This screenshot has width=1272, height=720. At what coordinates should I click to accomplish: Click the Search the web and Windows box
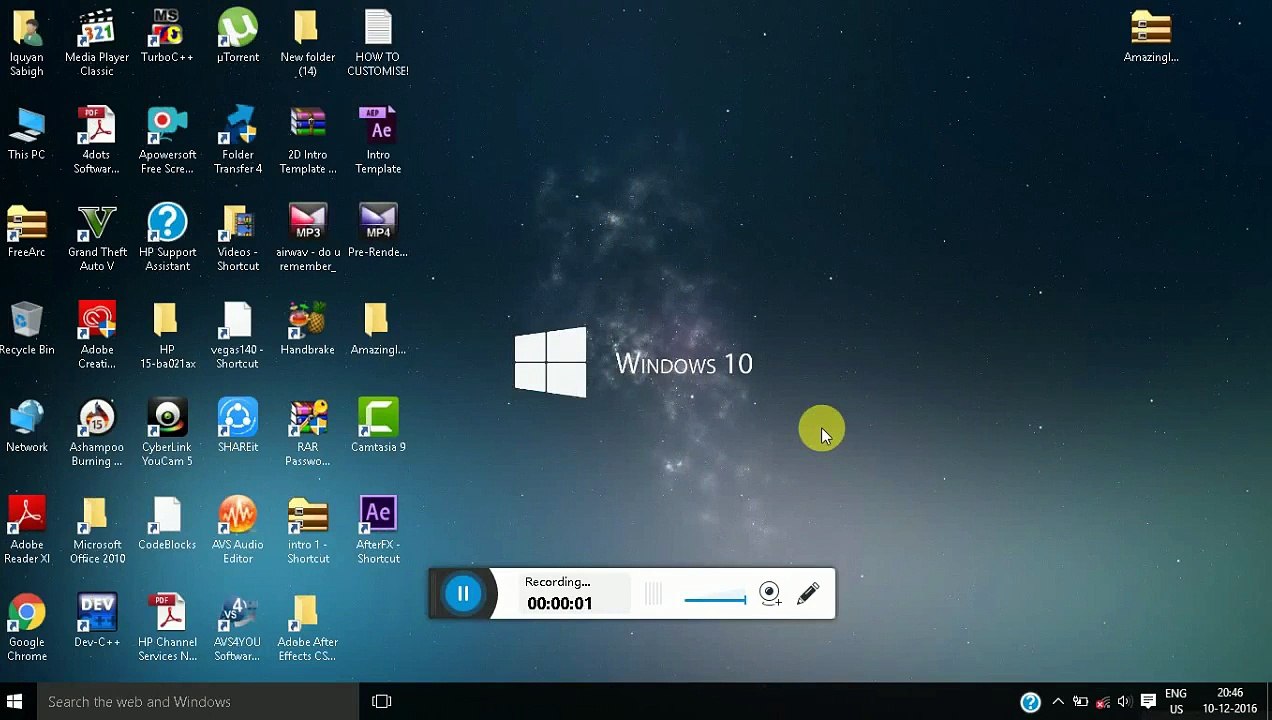pos(198,702)
